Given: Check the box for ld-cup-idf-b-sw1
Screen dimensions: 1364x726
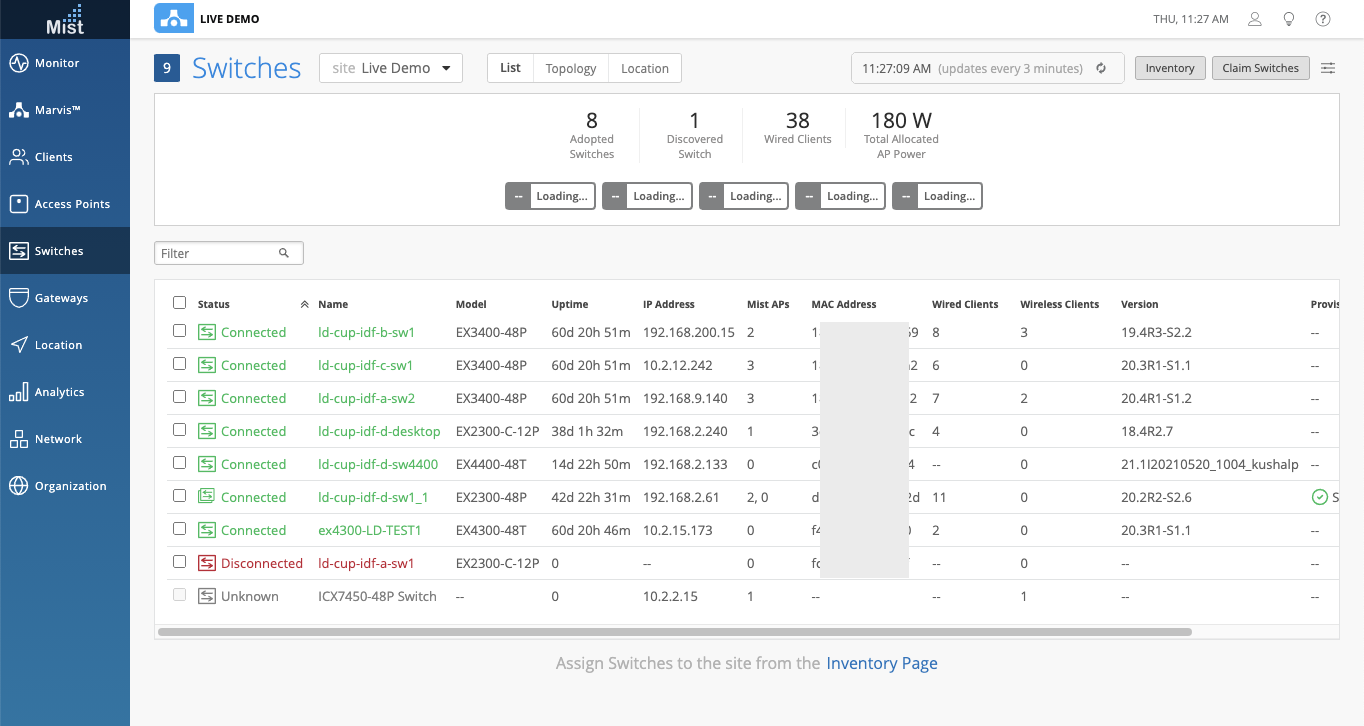Looking at the screenshot, I should pyautogui.click(x=179, y=331).
